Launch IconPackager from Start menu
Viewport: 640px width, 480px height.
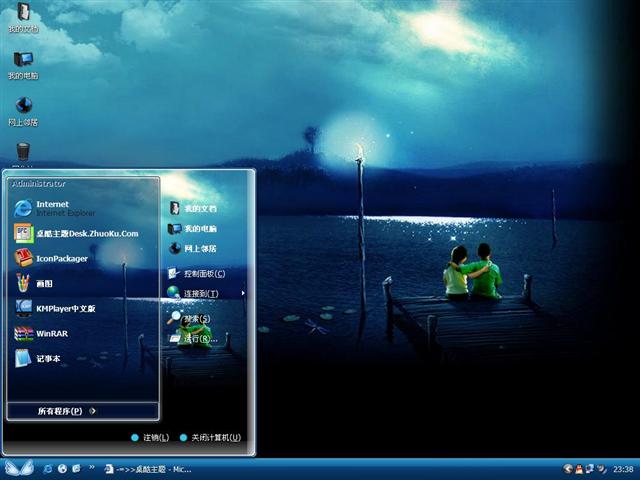click(x=83, y=258)
